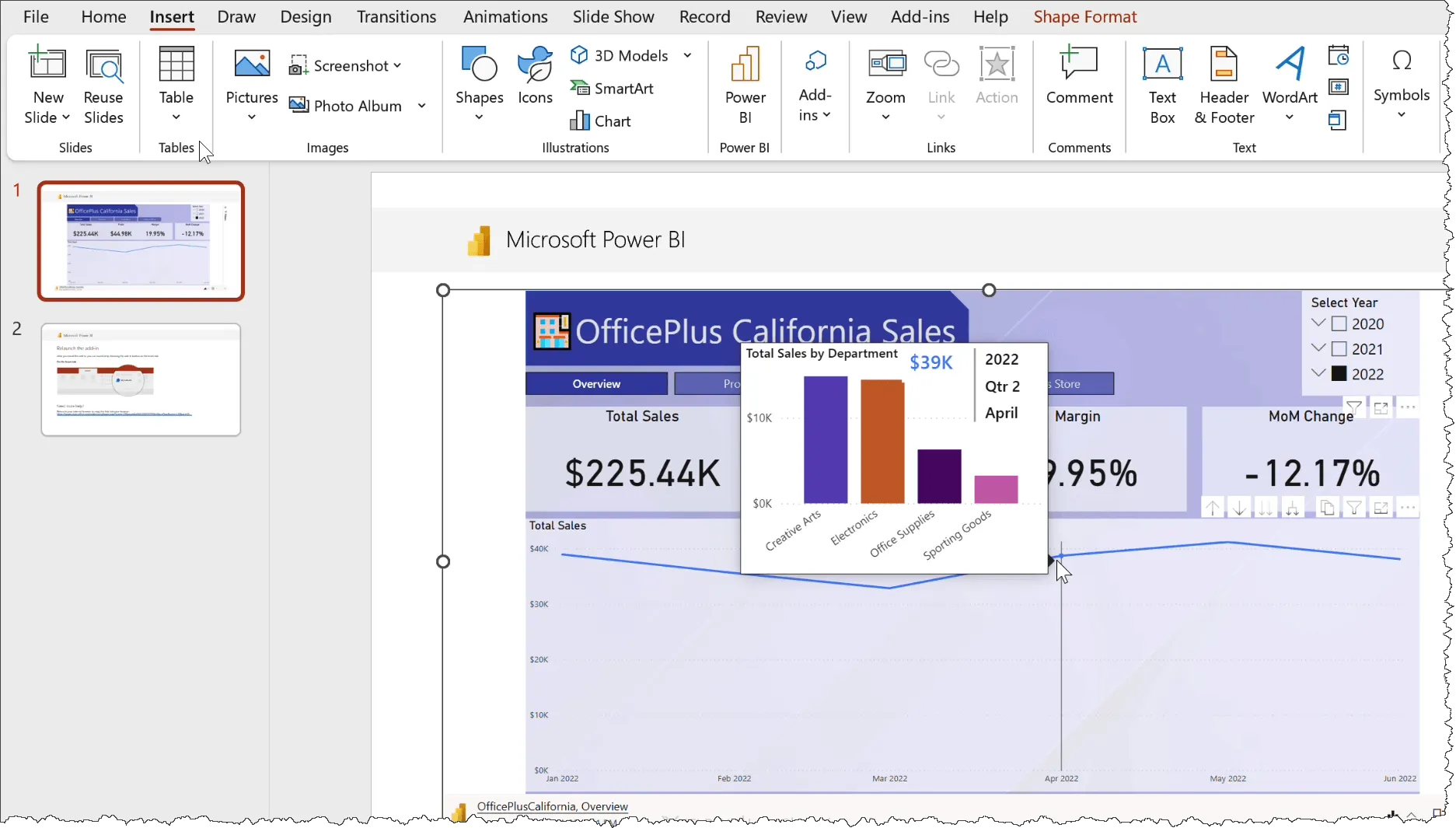Click the Reuse Slides icon
The width and height of the screenshot is (1456, 828).
(103, 85)
